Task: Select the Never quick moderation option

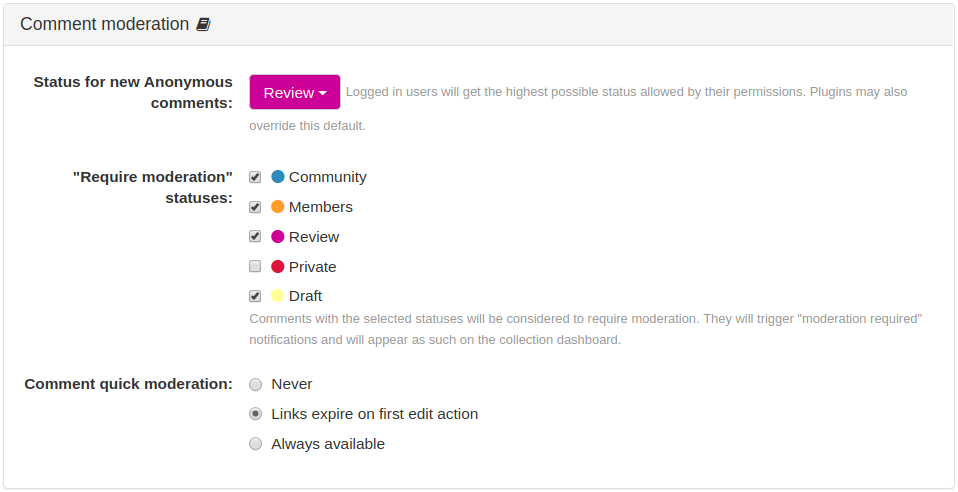Action: pyautogui.click(x=255, y=384)
